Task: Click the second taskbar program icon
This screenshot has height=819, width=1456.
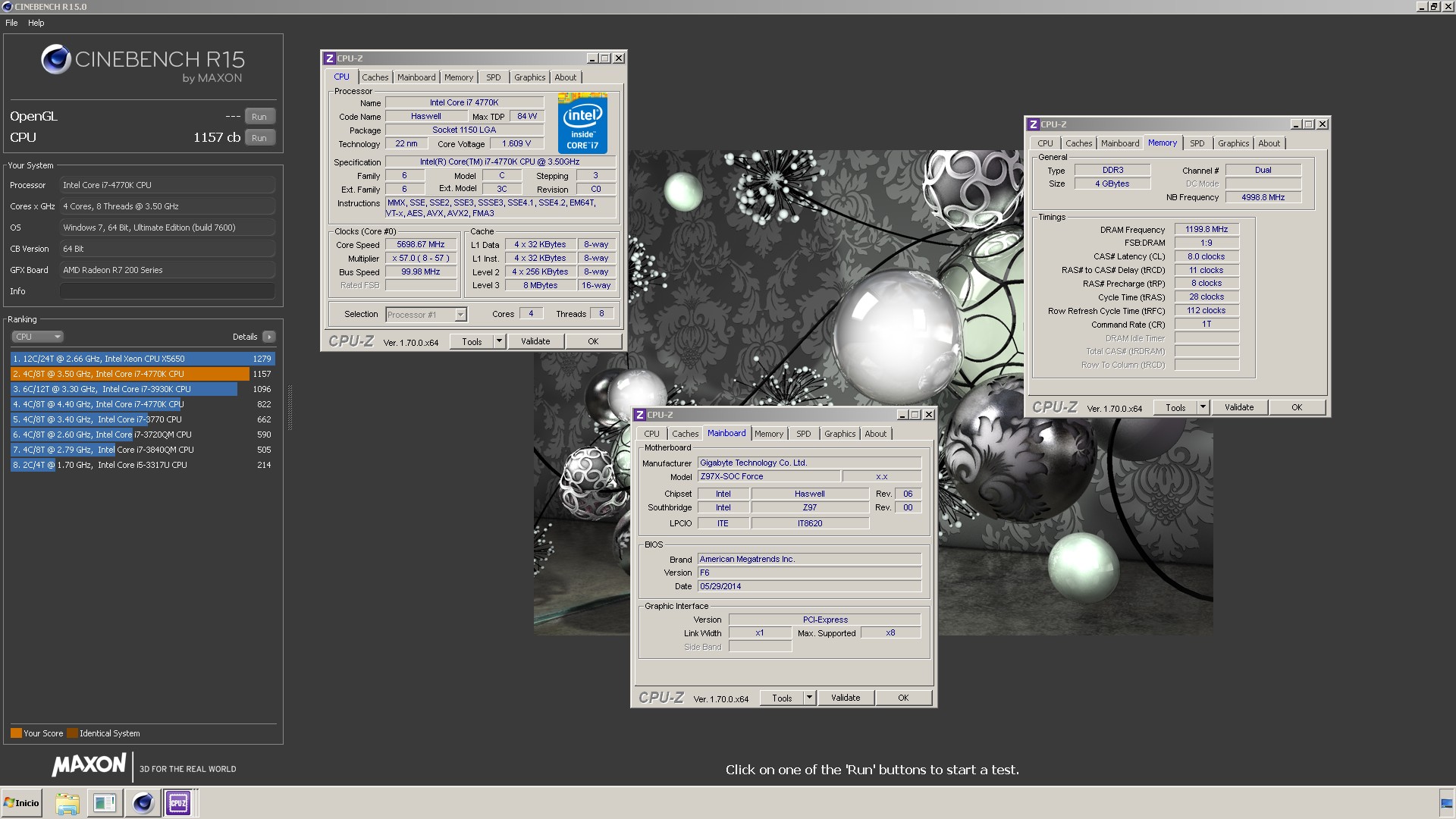Action: [105, 803]
